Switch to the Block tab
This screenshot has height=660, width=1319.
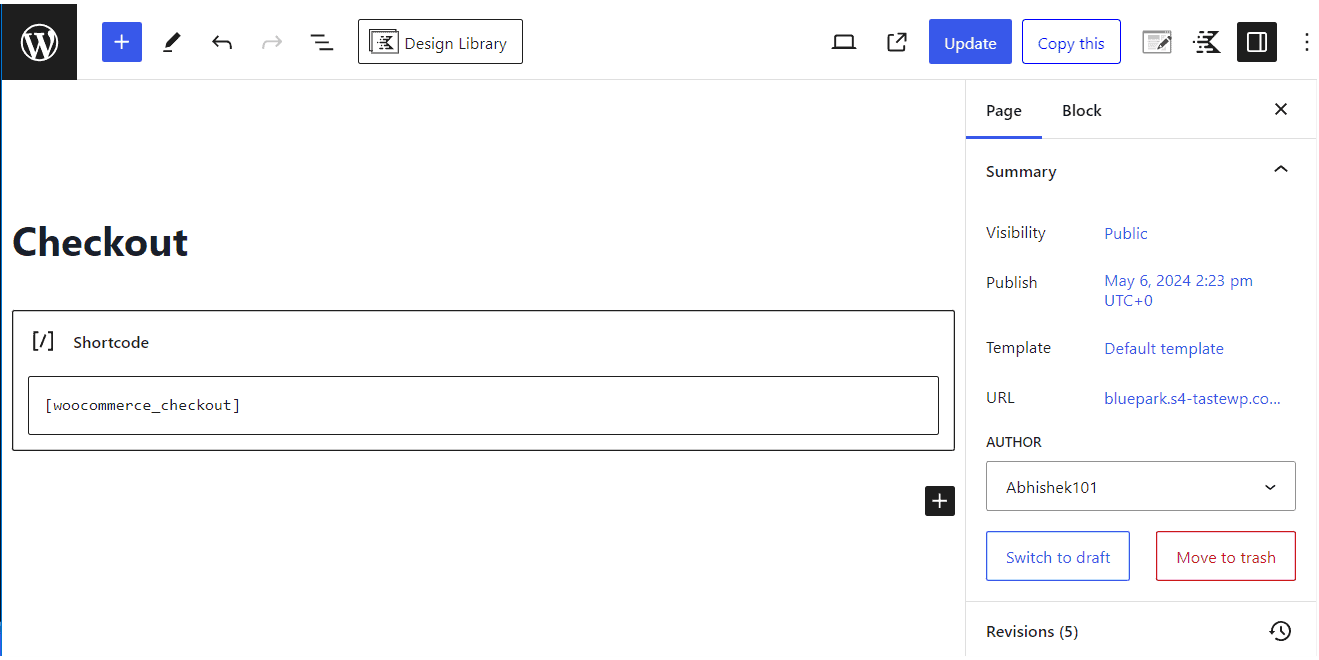point(1081,110)
